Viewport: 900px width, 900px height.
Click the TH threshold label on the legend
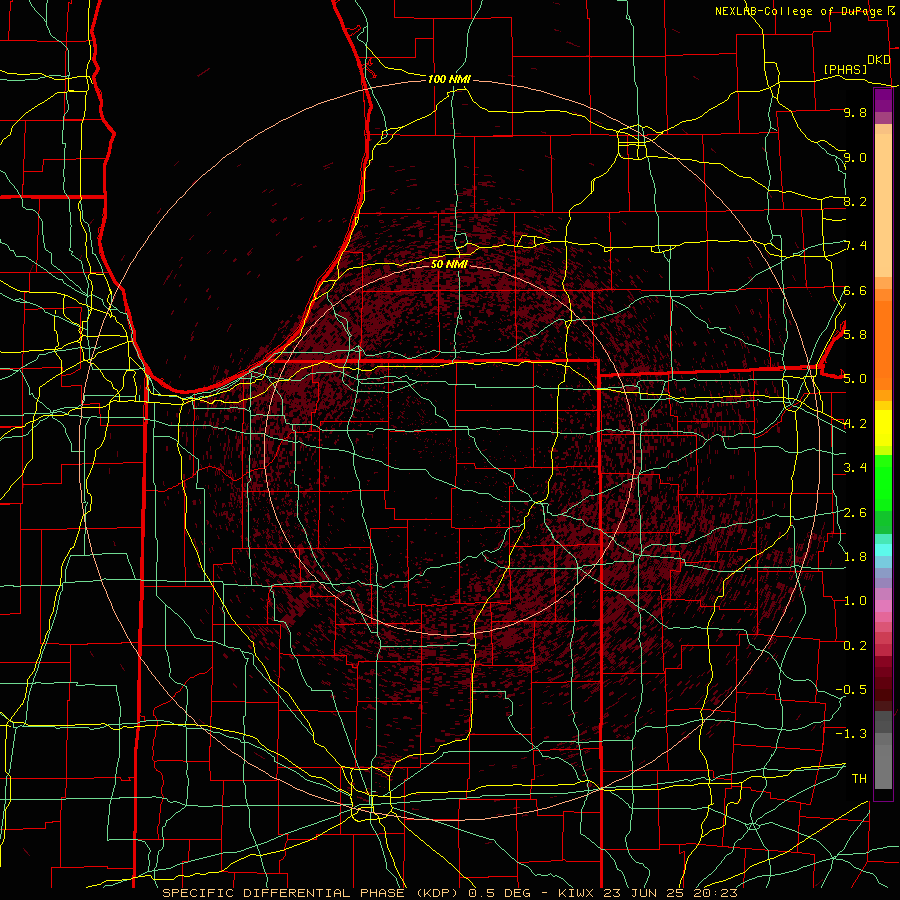(x=859, y=778)
